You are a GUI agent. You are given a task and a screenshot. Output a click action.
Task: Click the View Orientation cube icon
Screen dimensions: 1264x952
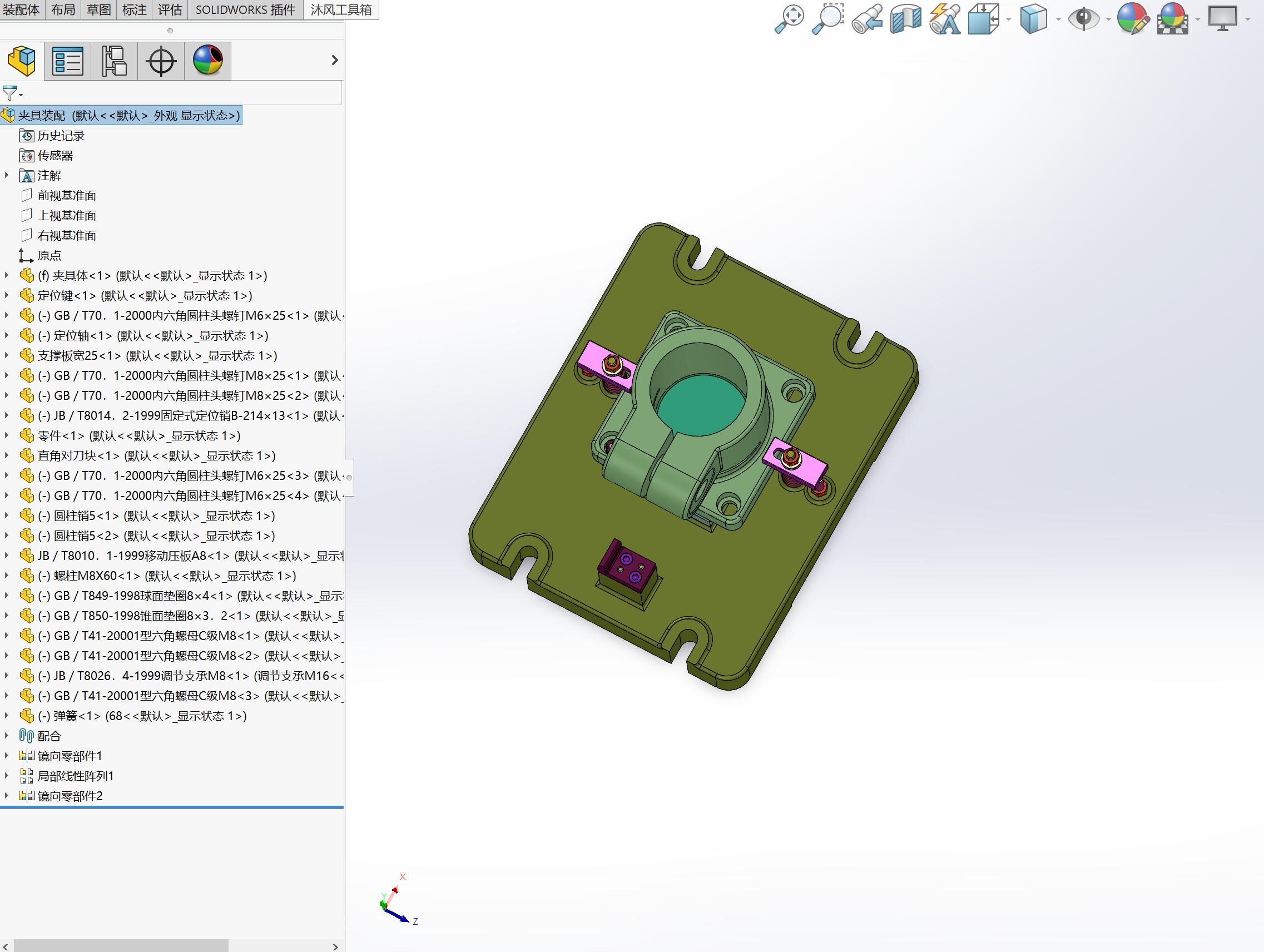point(983,19)
